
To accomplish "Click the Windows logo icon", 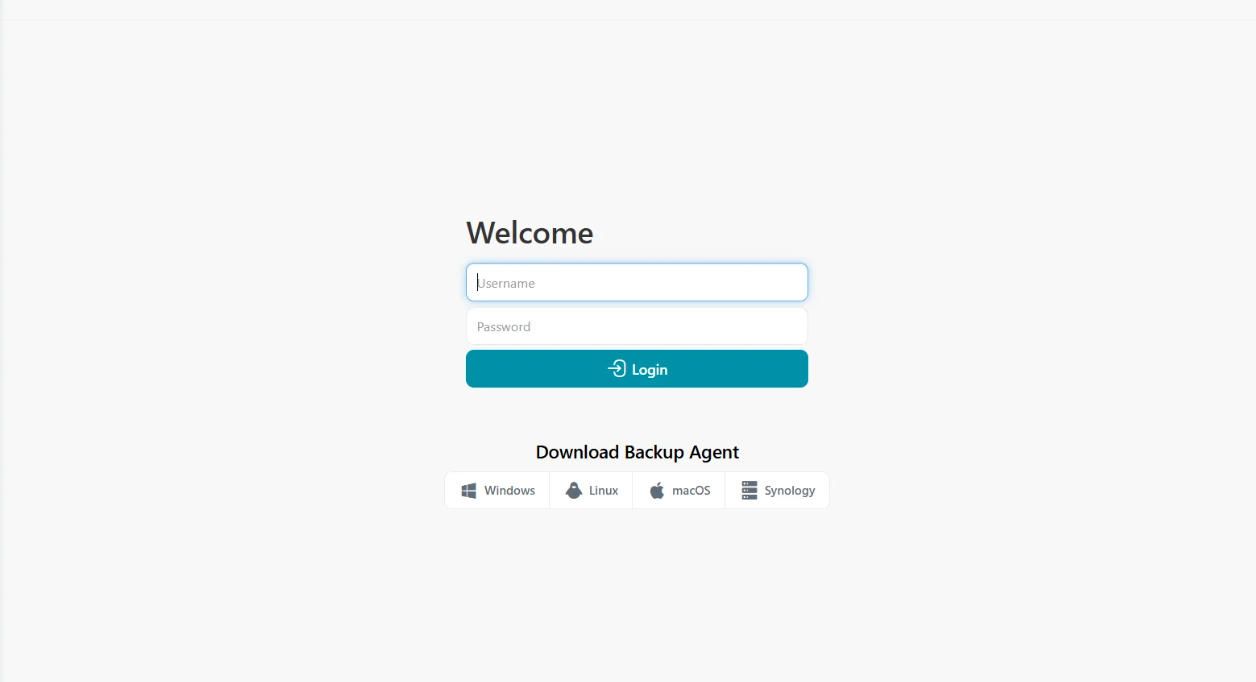I will click(468, 490).
